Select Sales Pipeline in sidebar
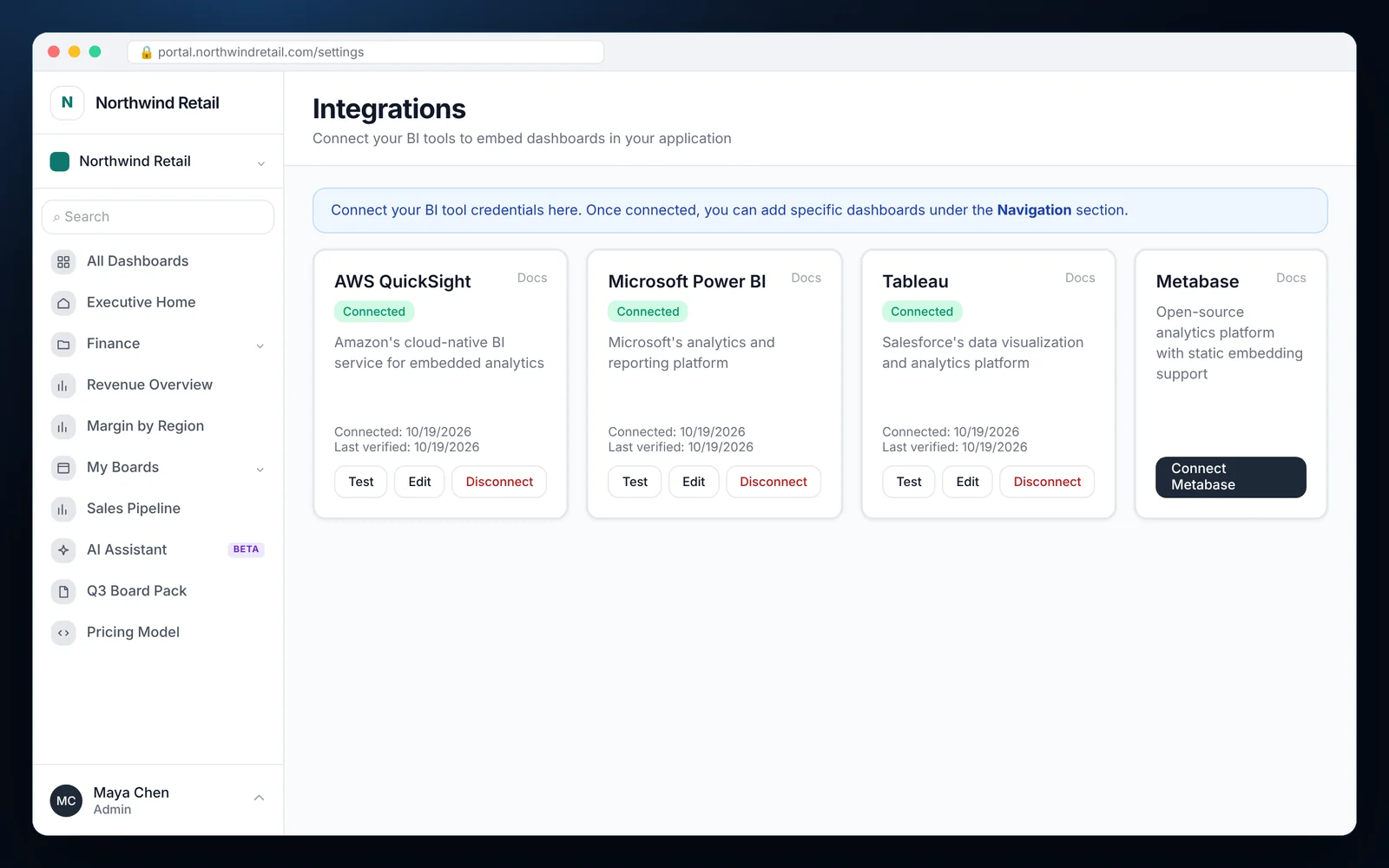Image resolution: width=1389 pixels, height=868 pixels. pos(158,509)
